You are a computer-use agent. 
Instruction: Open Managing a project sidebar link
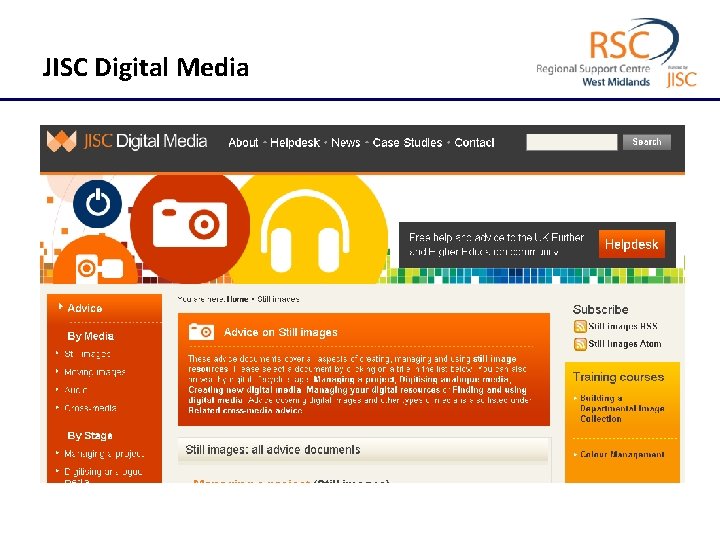click(x=104, y=454)
